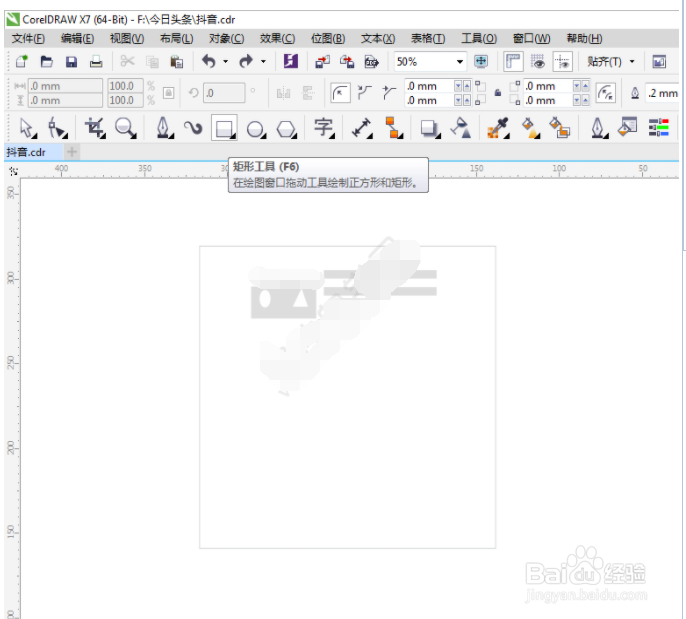This screenshot has height=619, width=686.
Task: Open the 文本(X) menu
Action: coord(378,39)
